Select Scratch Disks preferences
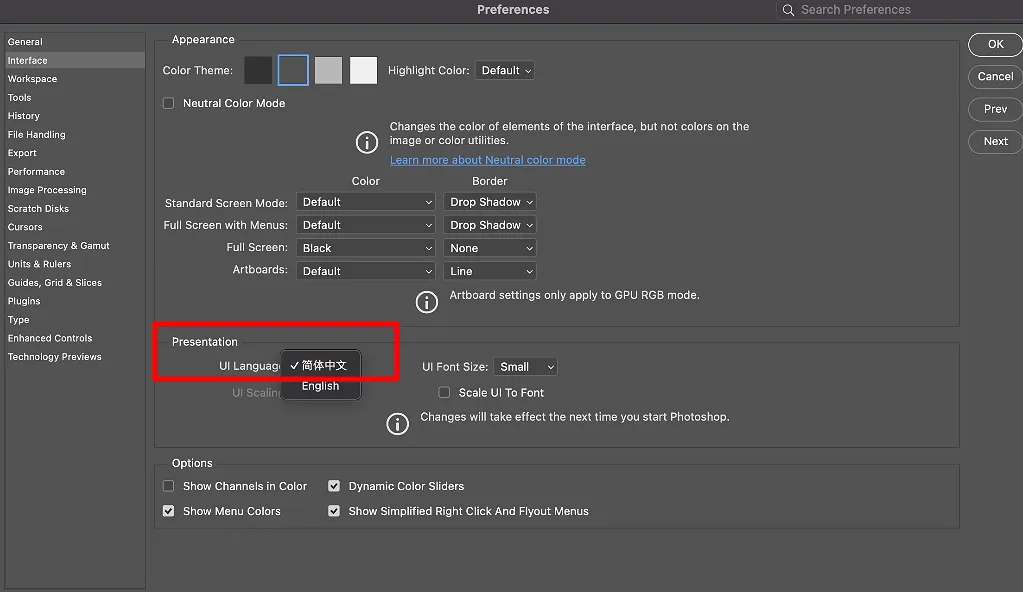Screen dimensions: 1023x592 75,209
